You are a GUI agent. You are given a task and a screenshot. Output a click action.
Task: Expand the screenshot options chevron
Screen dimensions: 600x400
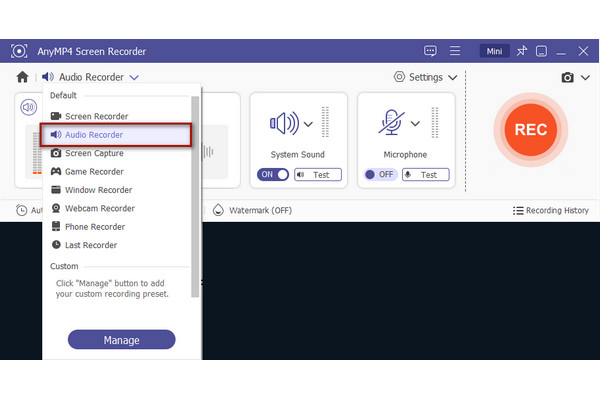585,78
